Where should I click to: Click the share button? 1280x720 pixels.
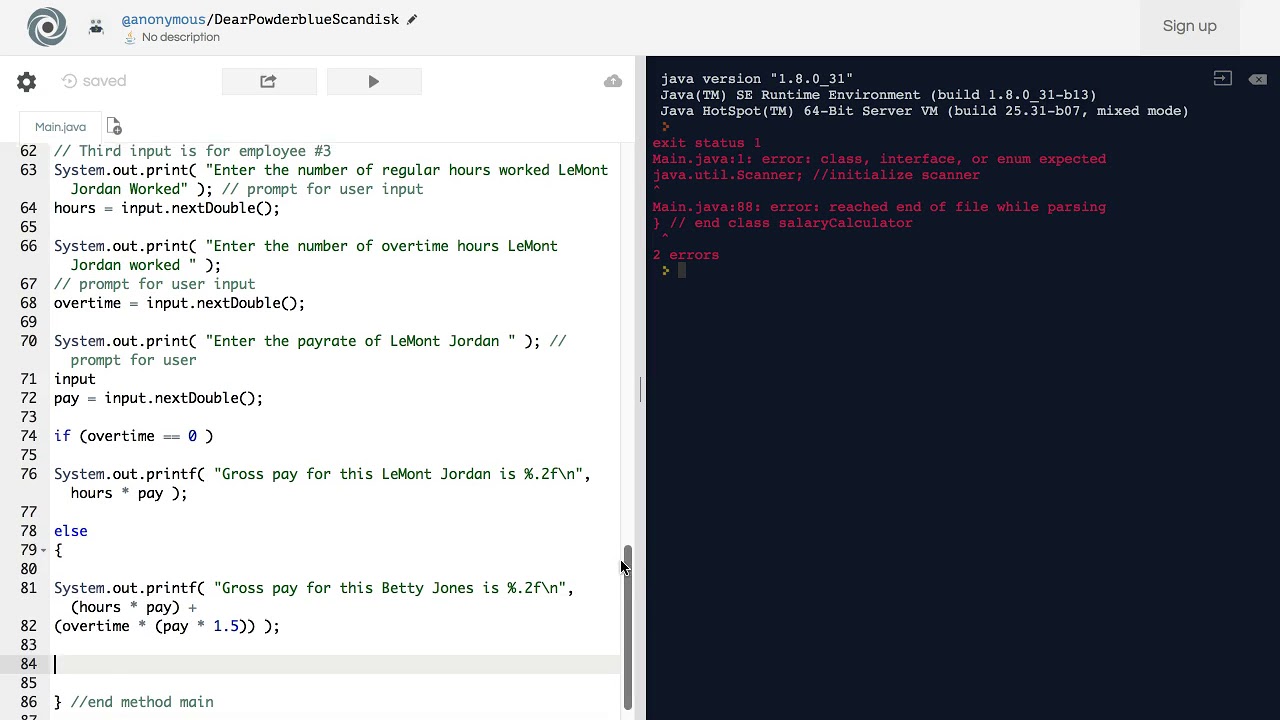269,81
